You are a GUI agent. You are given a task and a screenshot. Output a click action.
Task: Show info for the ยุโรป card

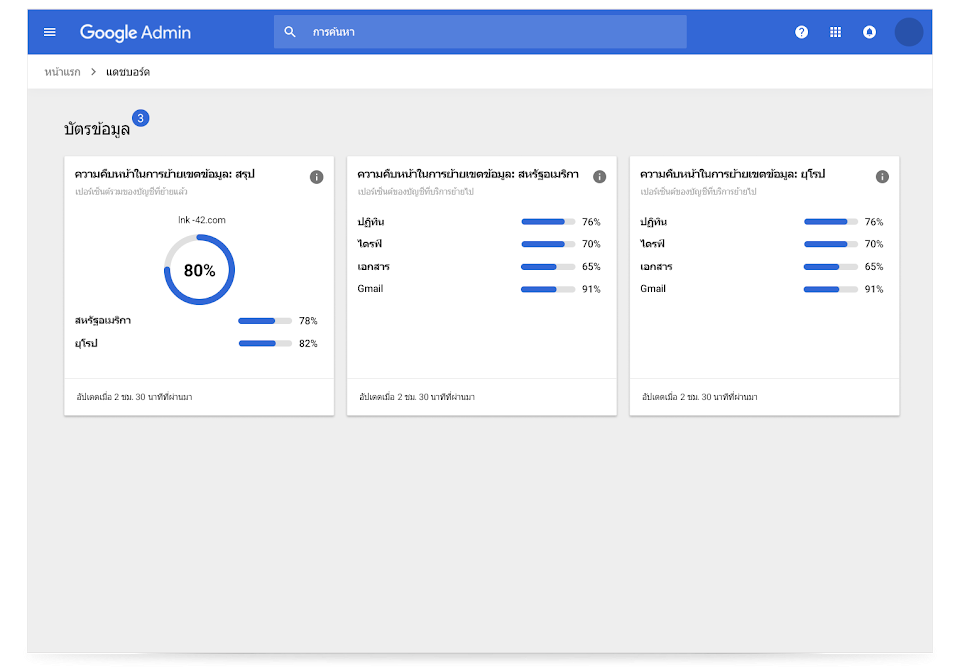[x=882, y=177]
